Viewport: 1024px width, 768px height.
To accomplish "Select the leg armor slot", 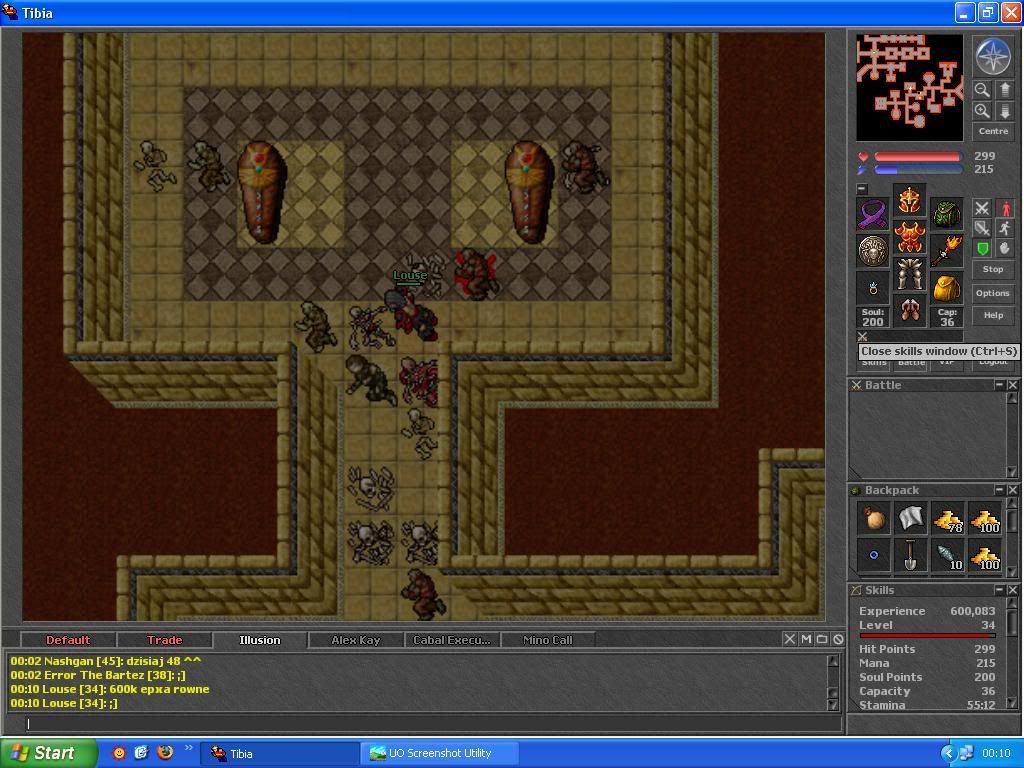I will (910, 274).
